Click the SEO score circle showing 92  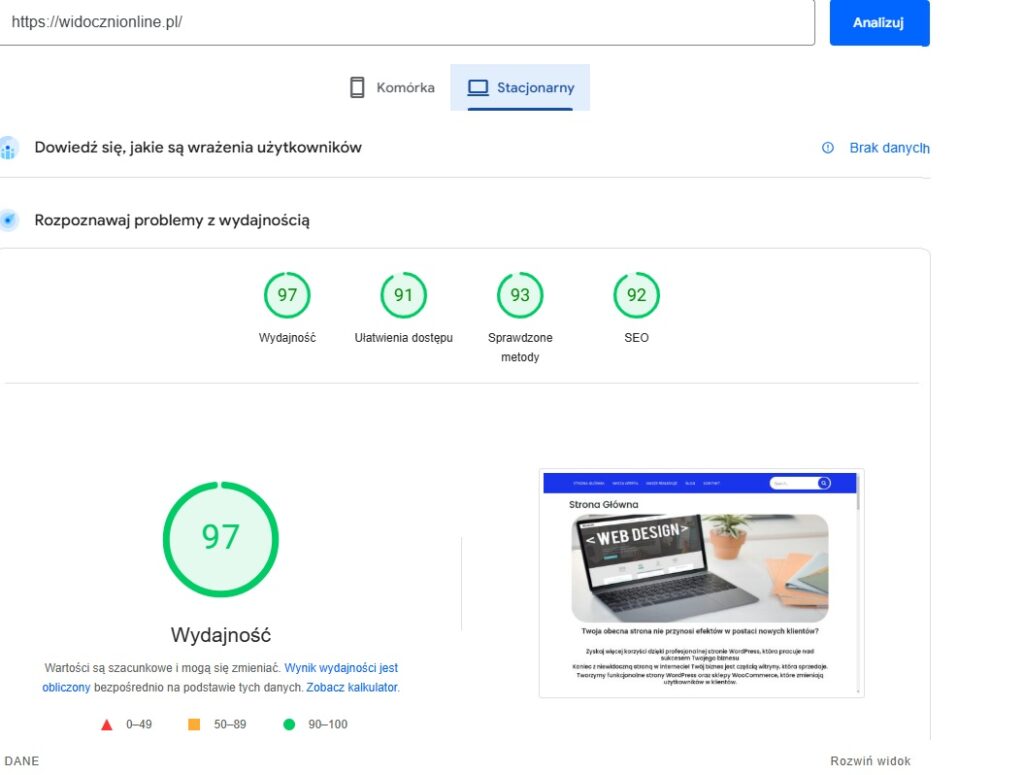(x=636, y=295)
